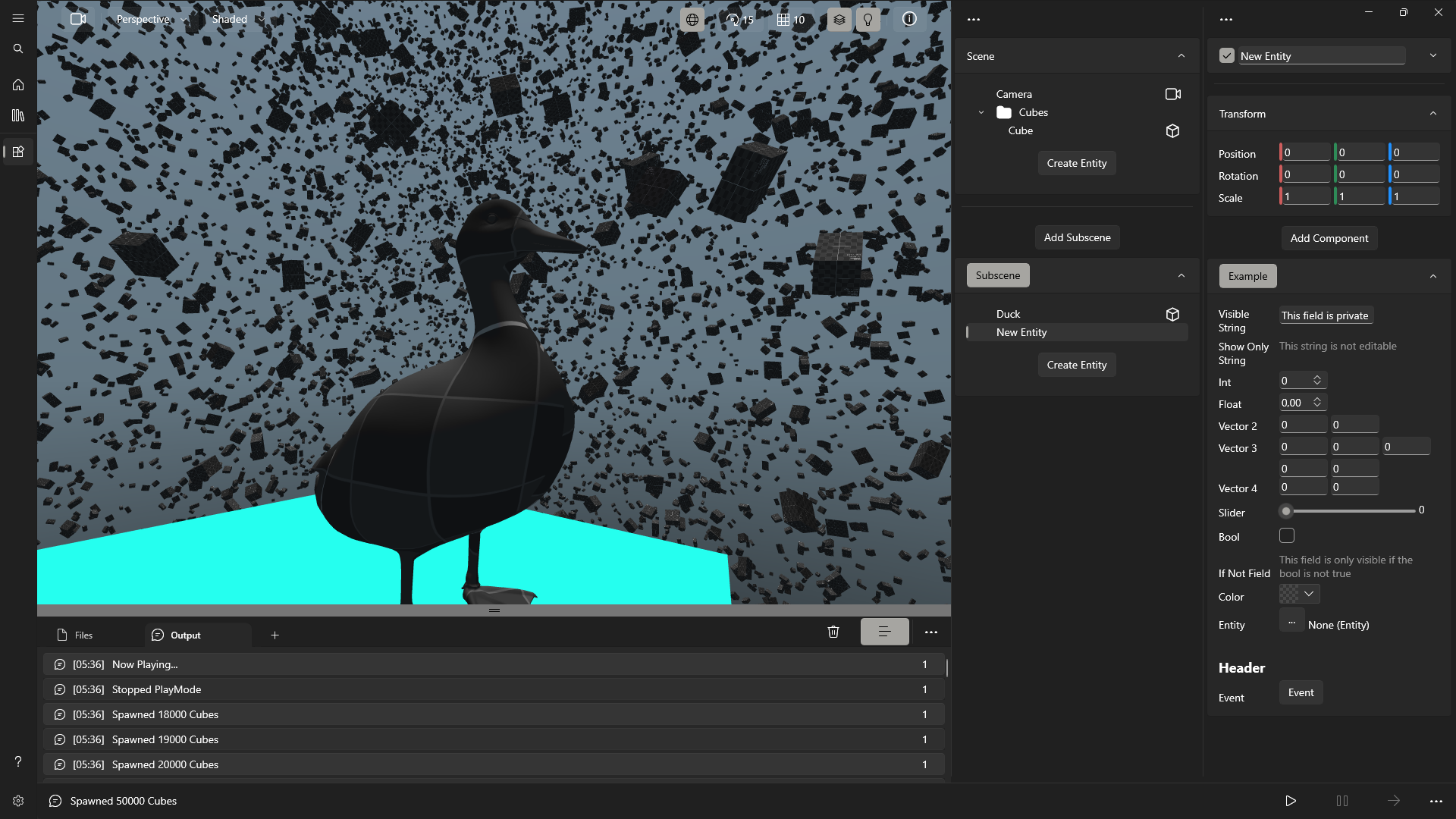Open the hamburger menu
Image resolution: width=1456 pixels, height=819 pixels.
pos(18,18)
